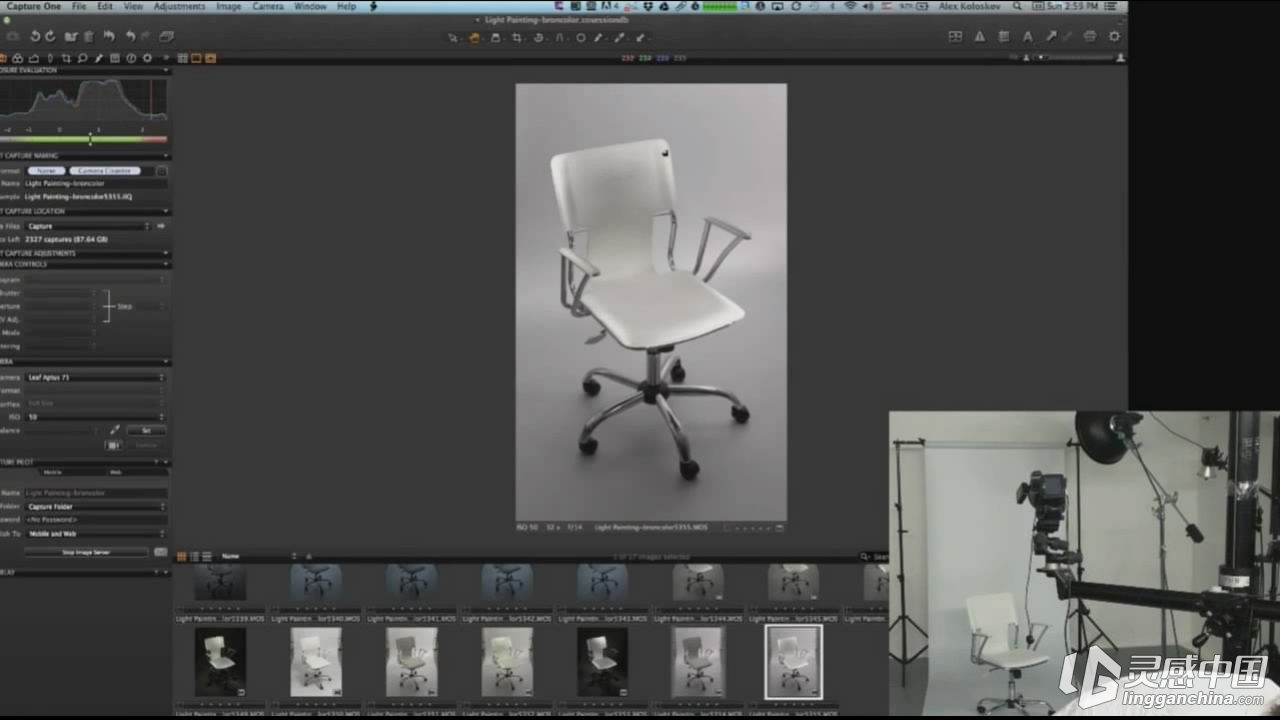Collapse Camera Controls panel
The image size is (1280, 720).
coord(166,265)
